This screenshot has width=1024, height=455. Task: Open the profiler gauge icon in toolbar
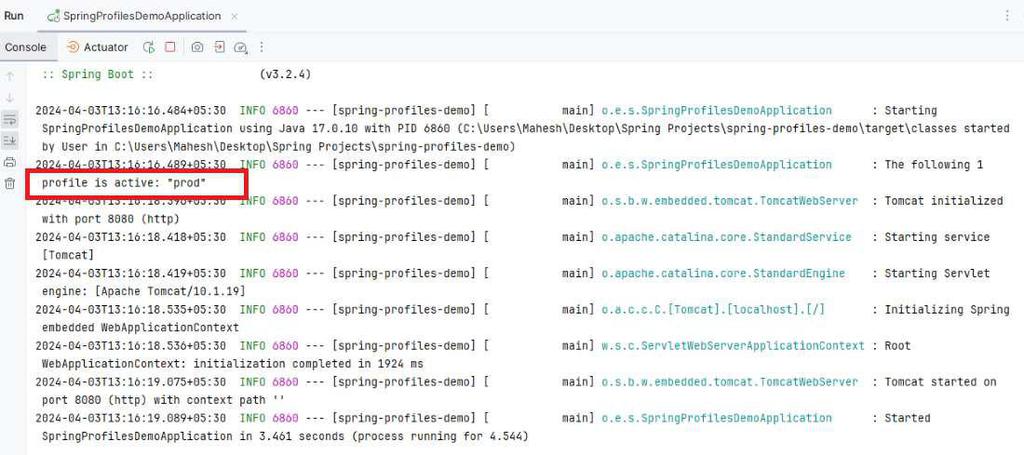[241, 47]
